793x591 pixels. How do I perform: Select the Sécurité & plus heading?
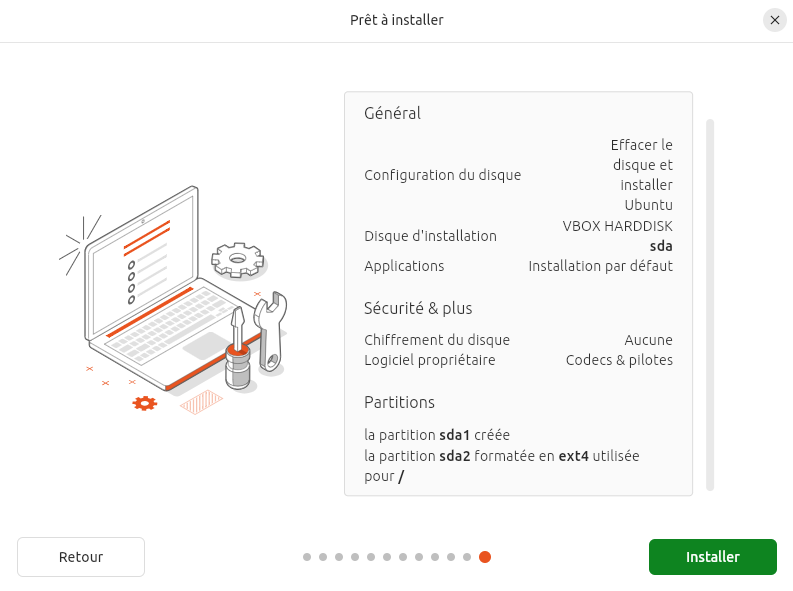tap(418, 308)
